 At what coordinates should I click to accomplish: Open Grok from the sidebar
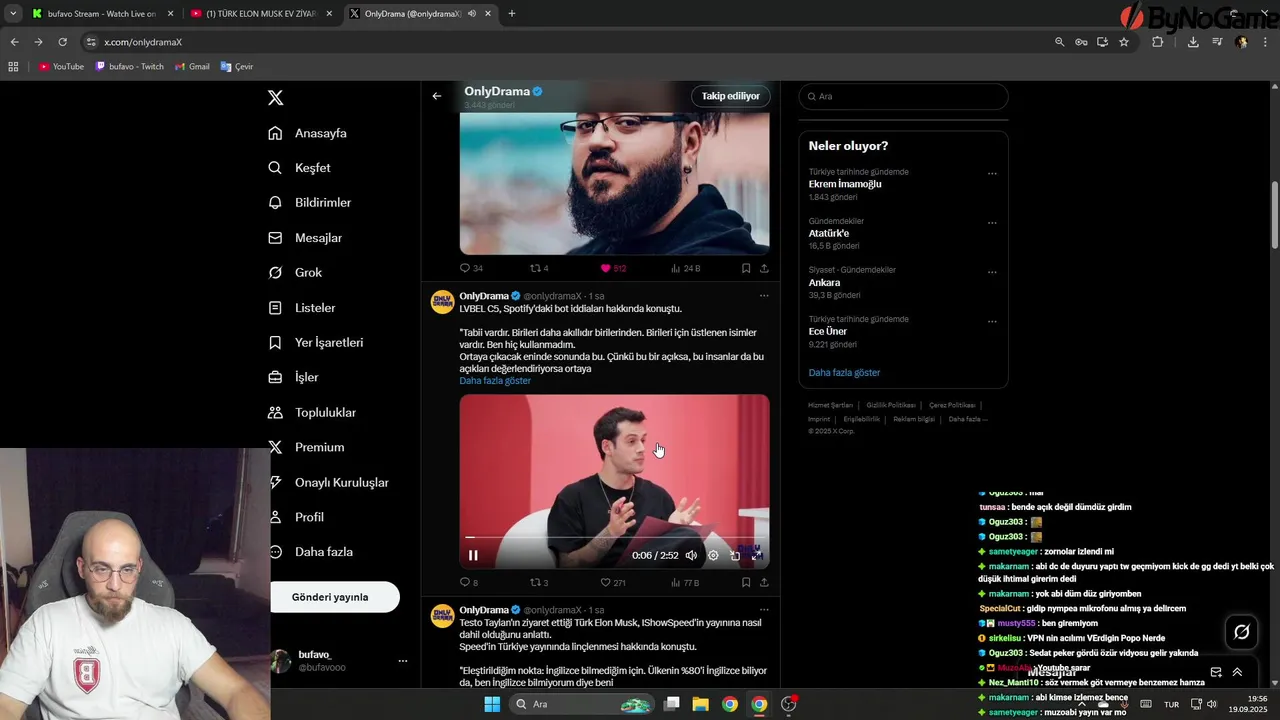296,273
